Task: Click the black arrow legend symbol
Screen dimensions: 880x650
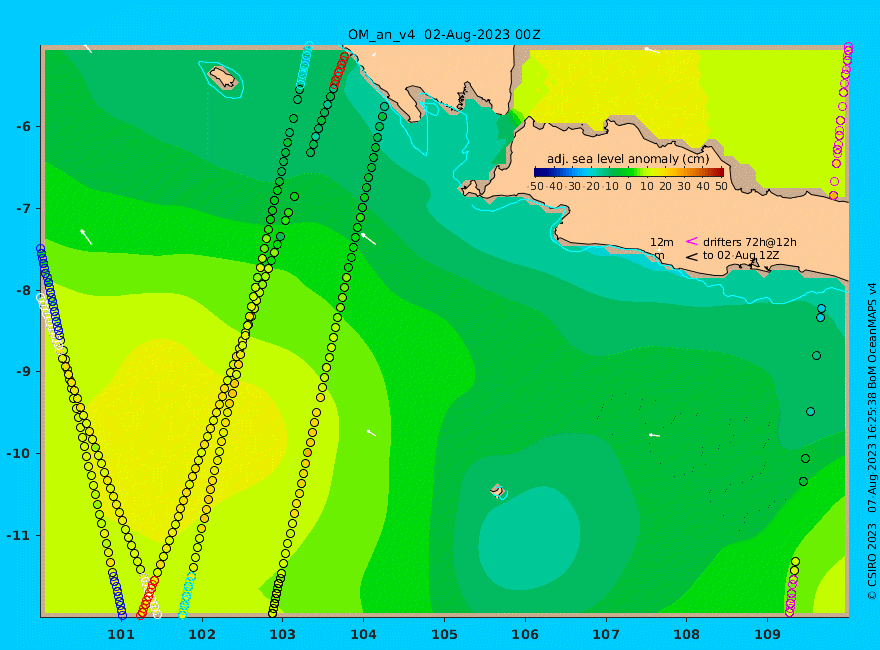Action: click(x=692, y=257)
